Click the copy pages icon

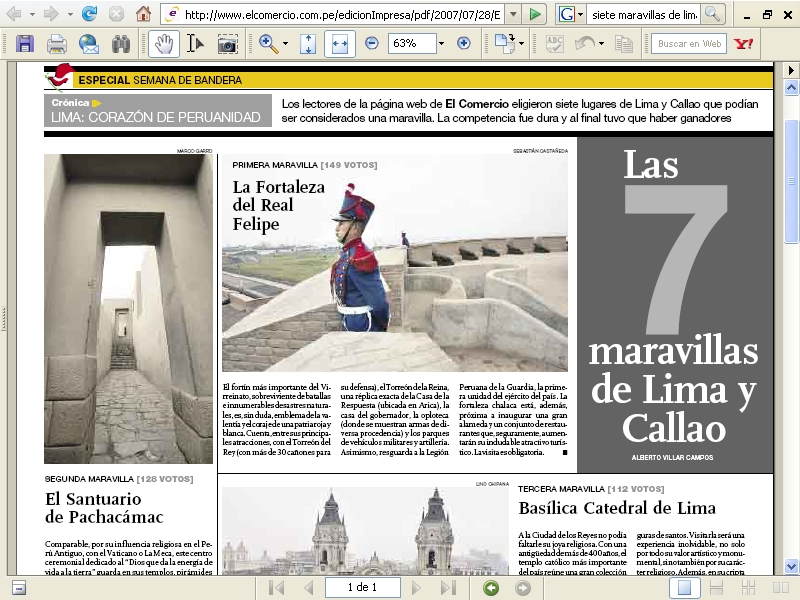point(624,44)
